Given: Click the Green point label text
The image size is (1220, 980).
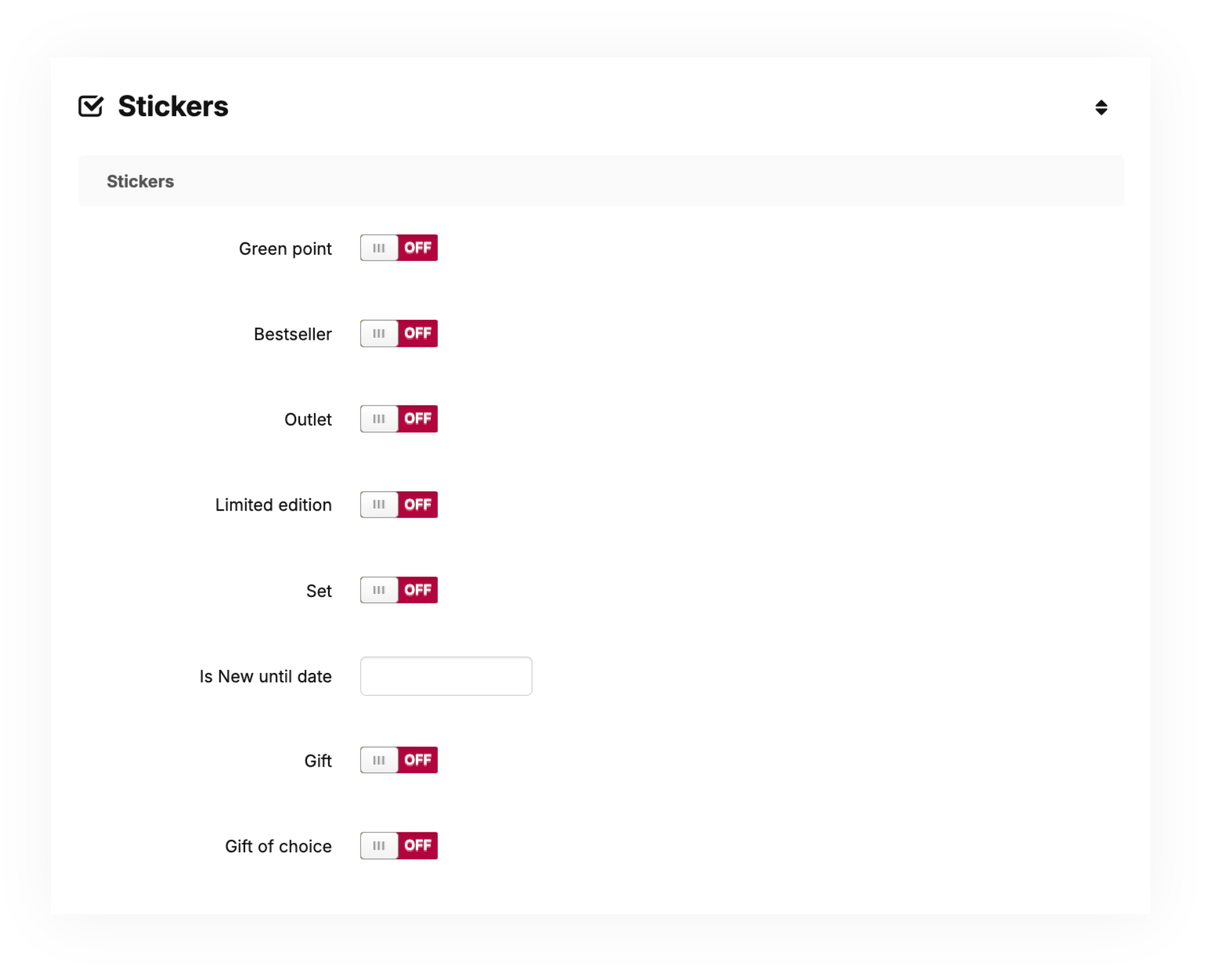Looking at the screenshot, I should tap(285, 249).
